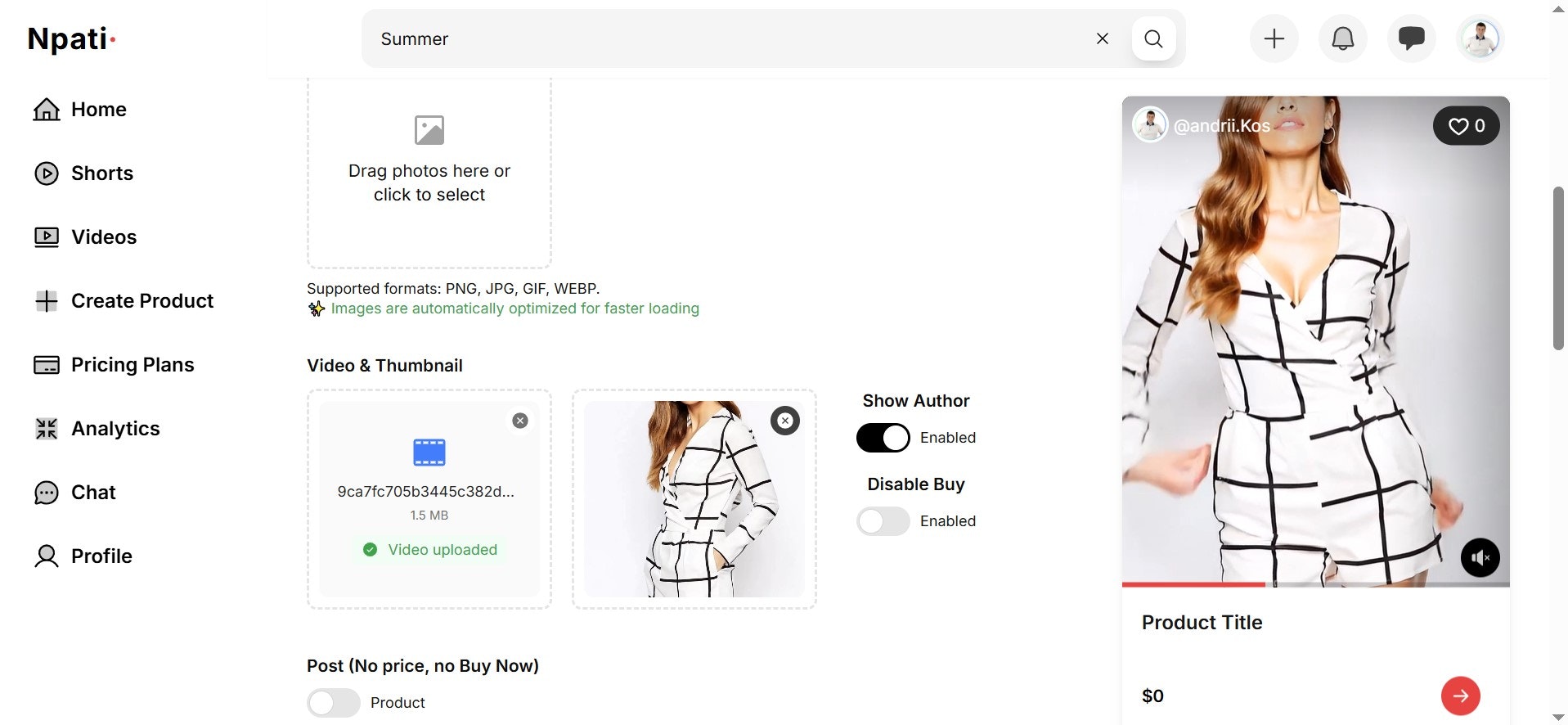Click the photo upload drop area
This screenshot has height=725, width=1568.
point(429,169)
